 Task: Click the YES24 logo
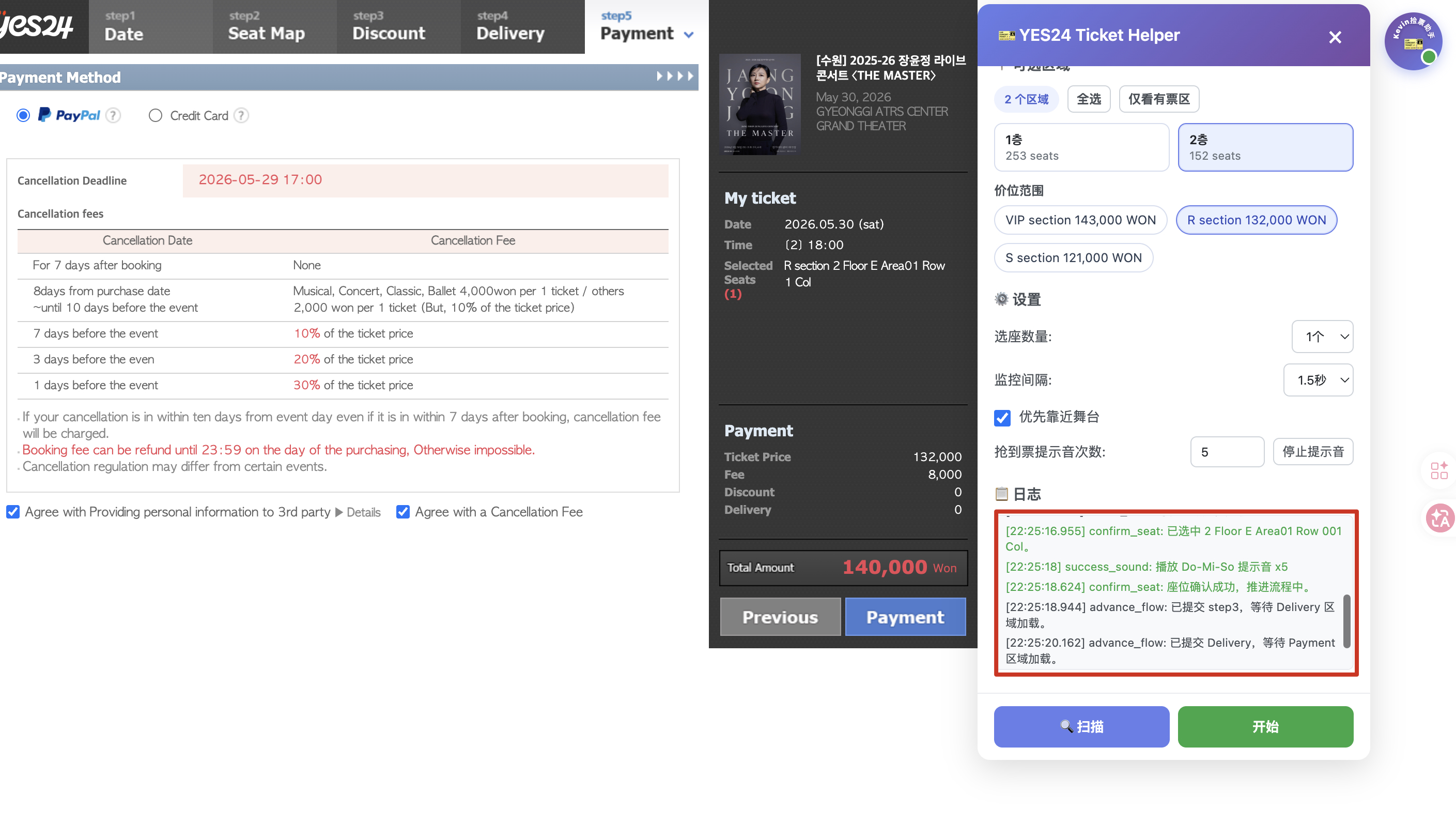[37, 26]
